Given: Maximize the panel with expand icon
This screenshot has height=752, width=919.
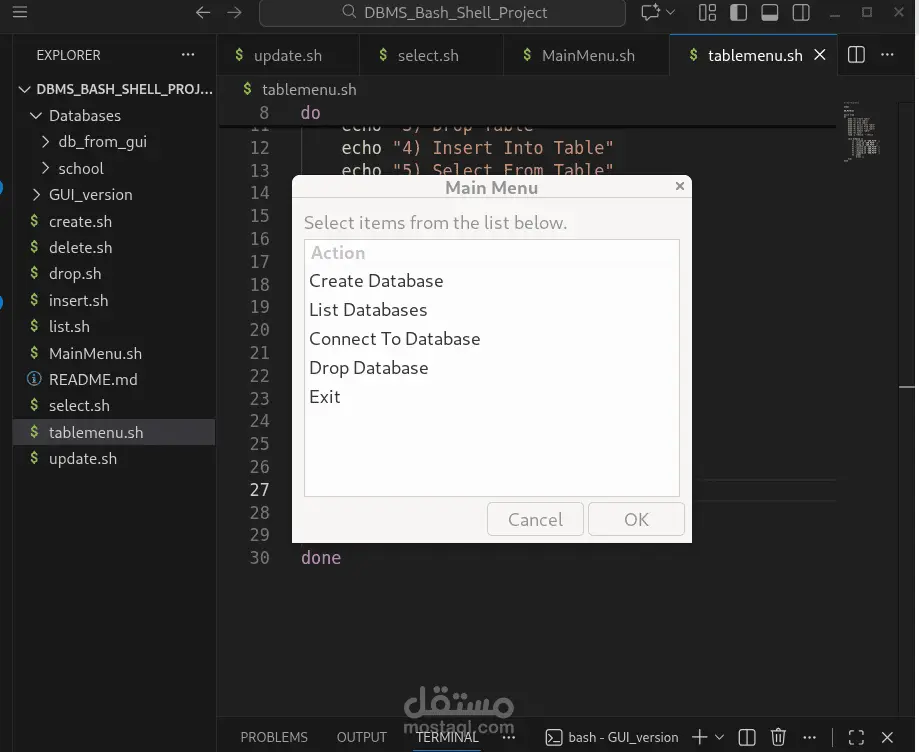Looking at the screenshot, I should (x=856, y=737).
